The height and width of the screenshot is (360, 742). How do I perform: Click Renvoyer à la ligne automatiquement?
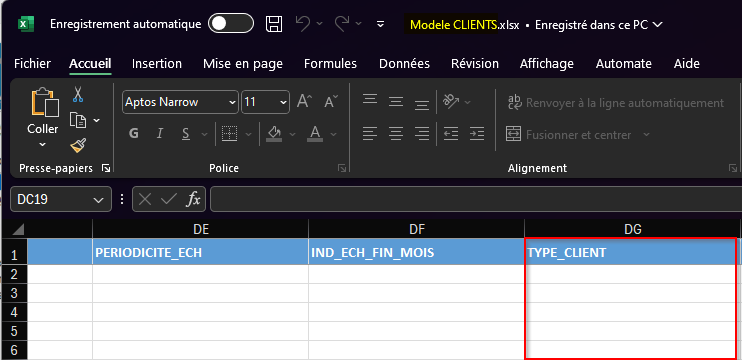click(615, 103)
